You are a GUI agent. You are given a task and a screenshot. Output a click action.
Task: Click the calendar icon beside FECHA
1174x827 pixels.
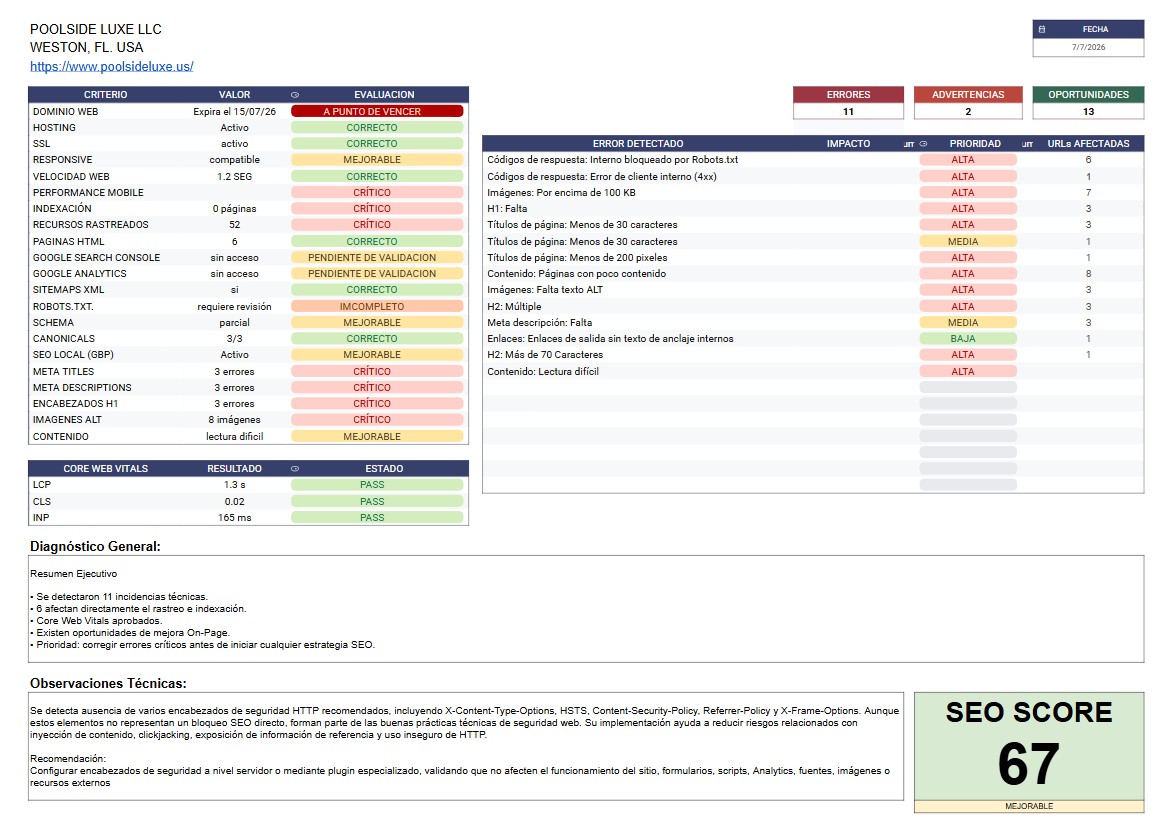click(1041, 29)
